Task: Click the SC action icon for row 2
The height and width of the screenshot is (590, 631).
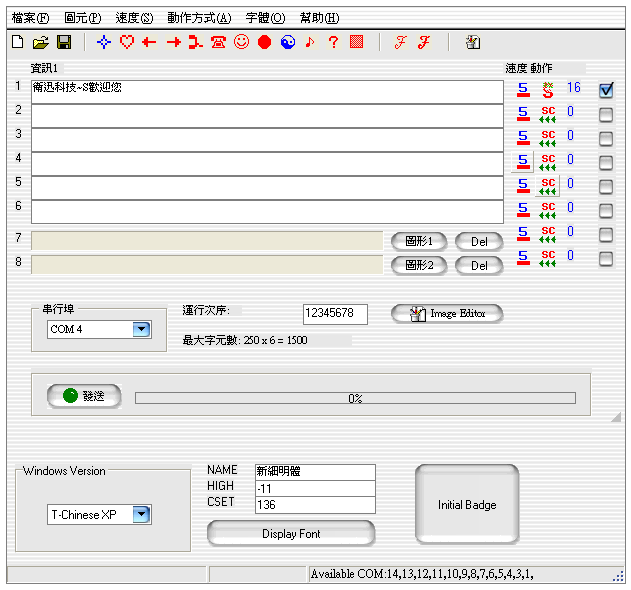Action: click(x=548, y=114)
